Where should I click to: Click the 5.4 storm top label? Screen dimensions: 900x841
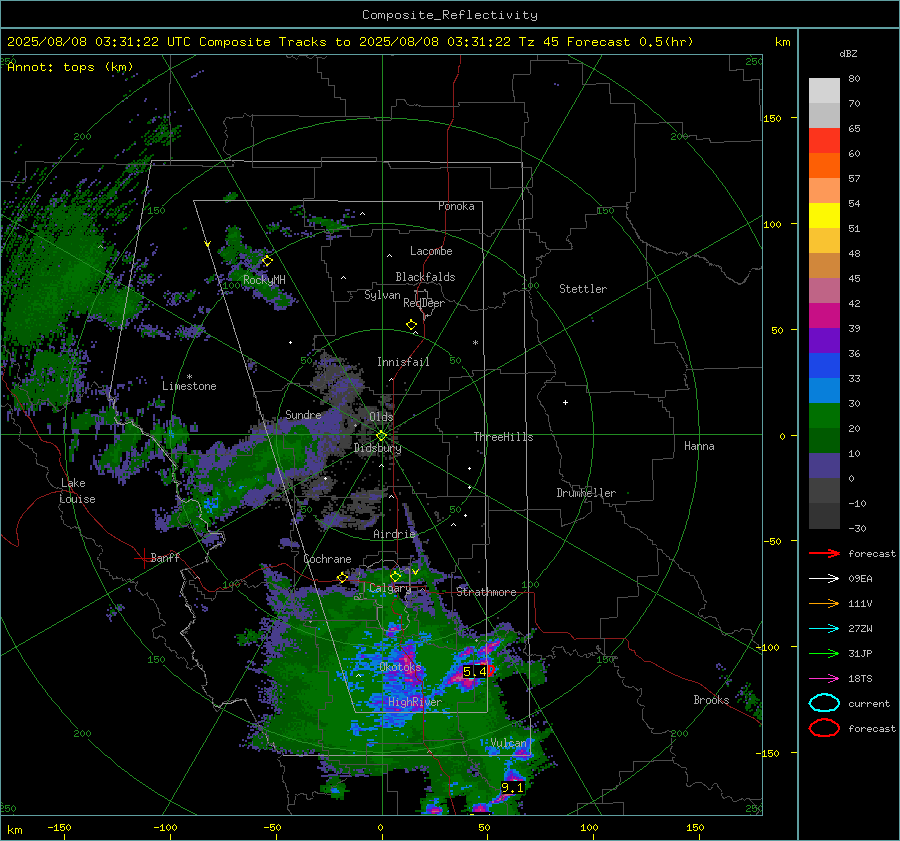(x=475, y=671)
